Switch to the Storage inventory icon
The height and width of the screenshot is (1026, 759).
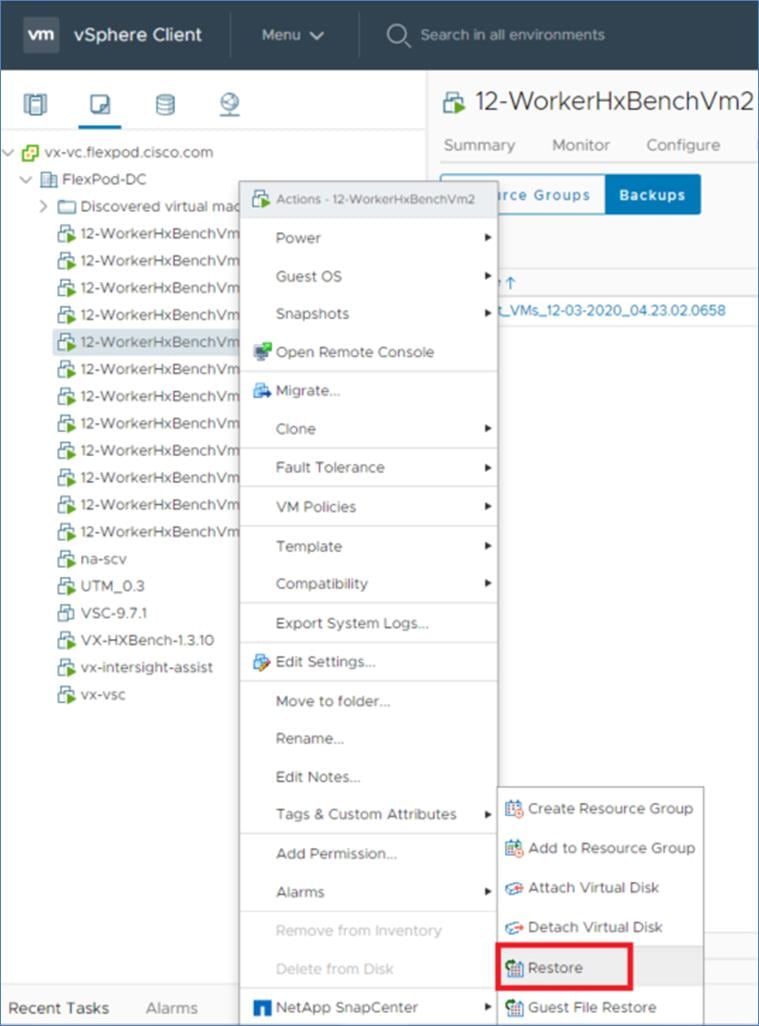165,104
